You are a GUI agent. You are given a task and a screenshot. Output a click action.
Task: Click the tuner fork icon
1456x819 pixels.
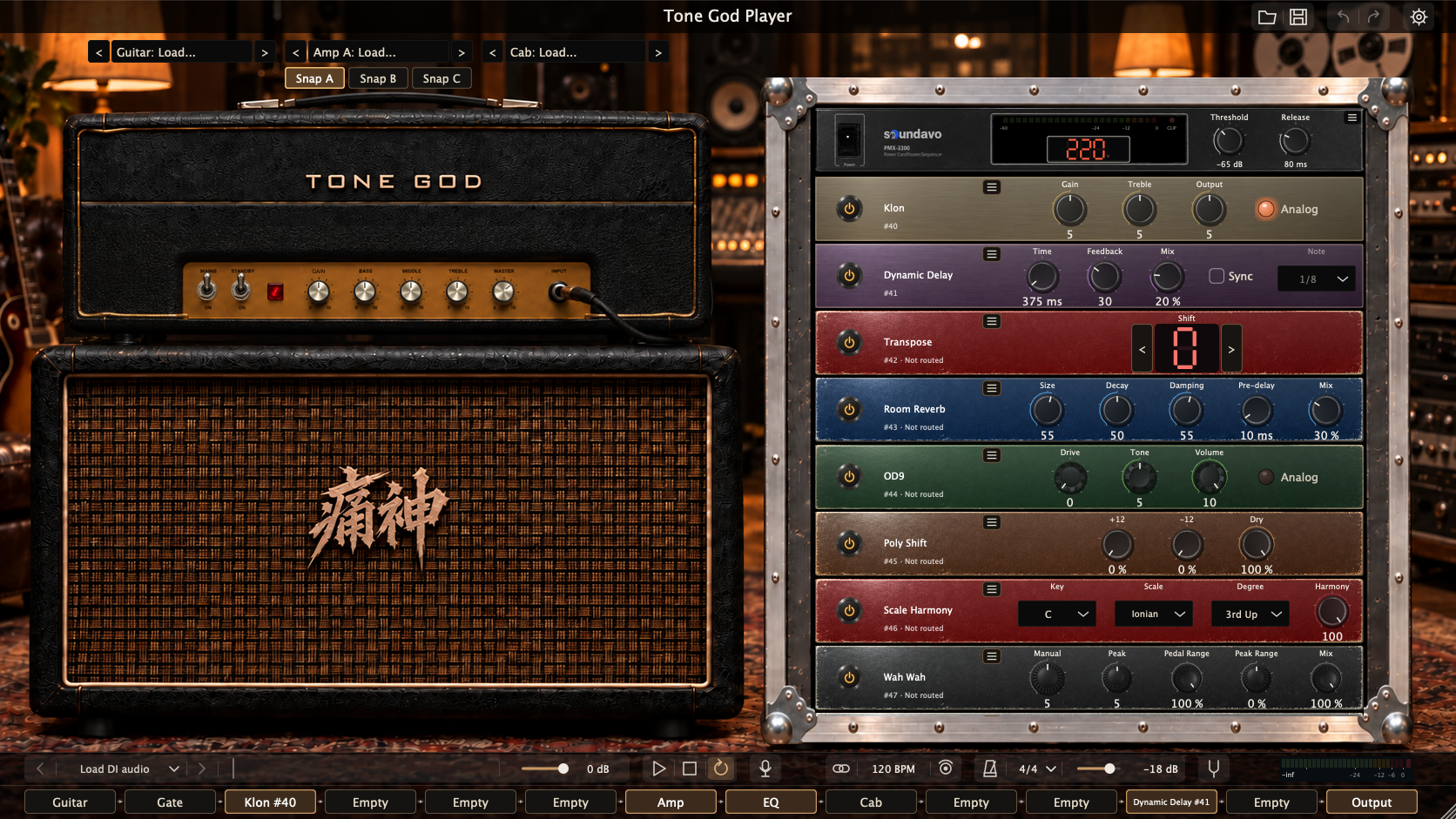coord(1213,769)
